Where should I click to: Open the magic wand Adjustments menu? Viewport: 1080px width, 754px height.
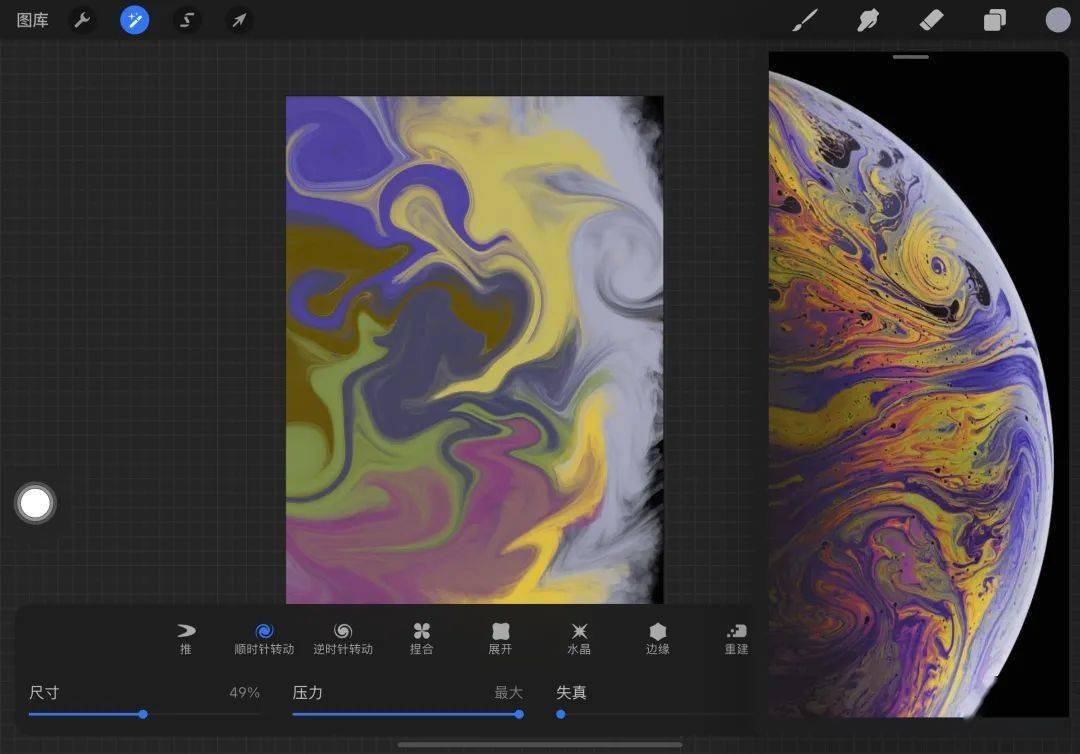(134, 20)
